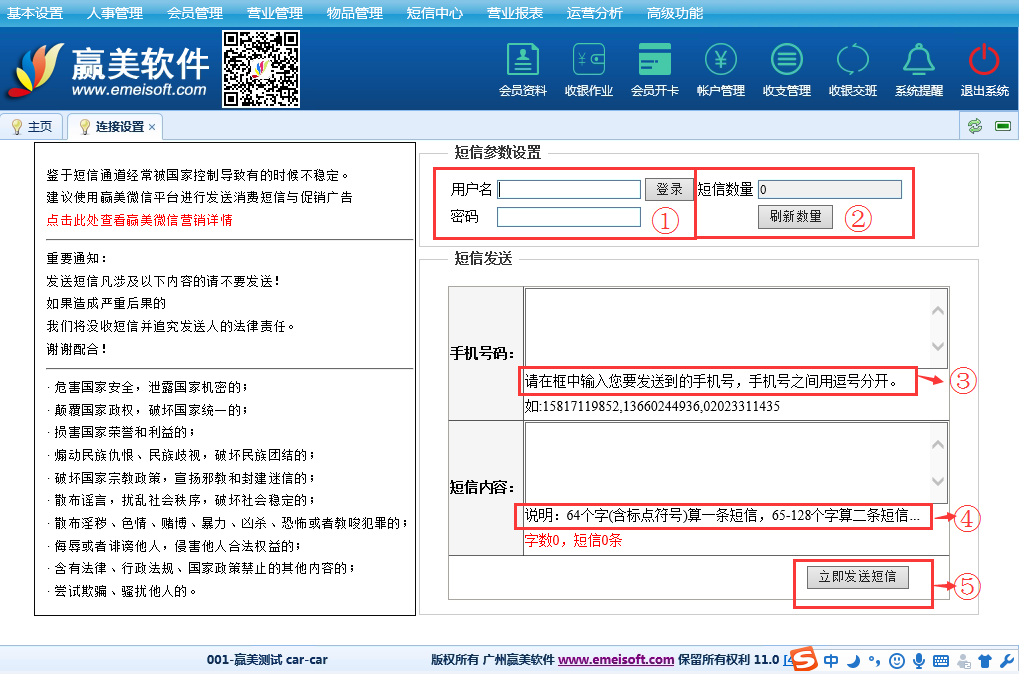Close the 连接设置 tab

click(x=152, y=127)
